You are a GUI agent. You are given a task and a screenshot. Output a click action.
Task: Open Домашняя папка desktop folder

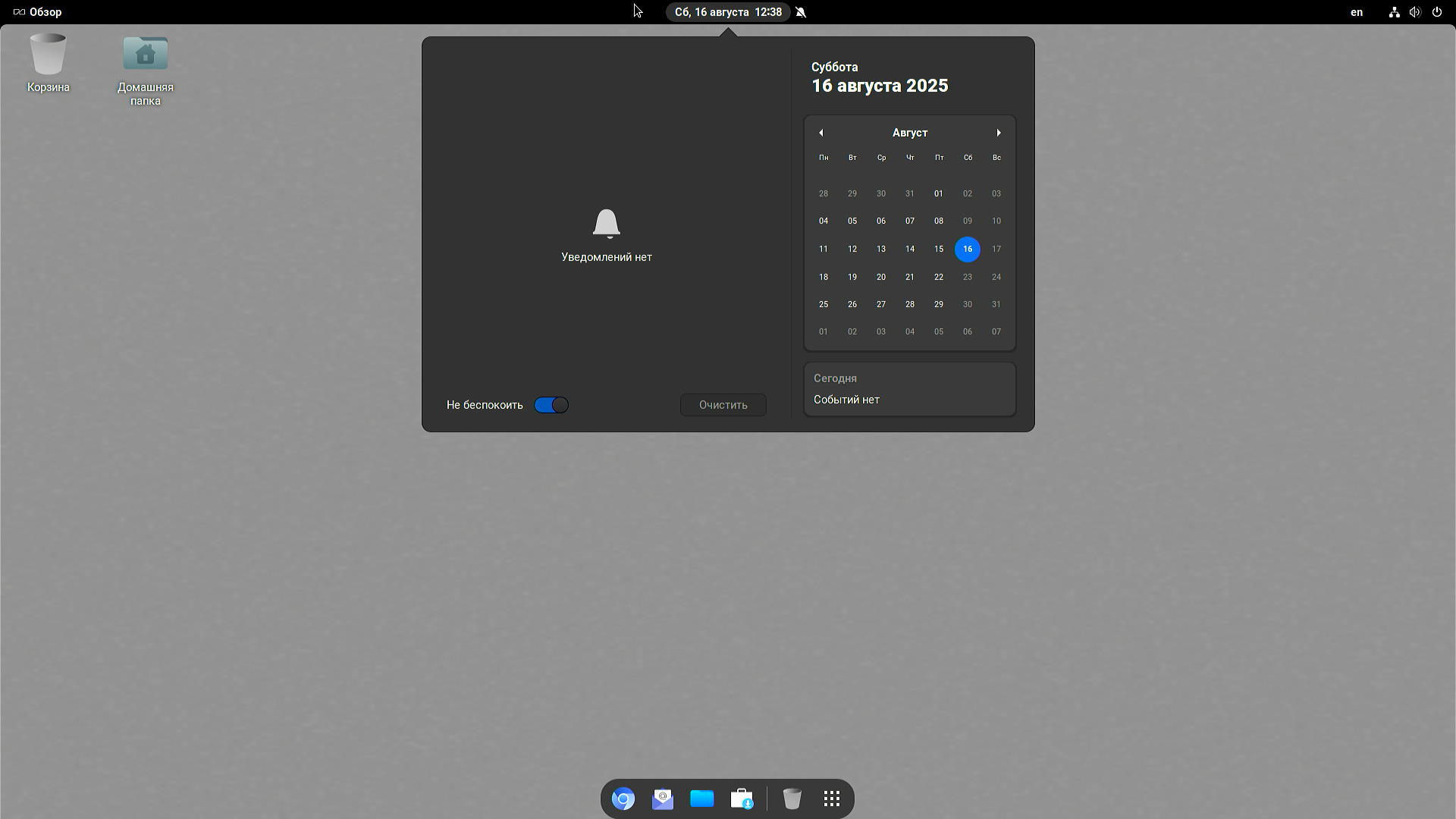[x=145, y=55]
